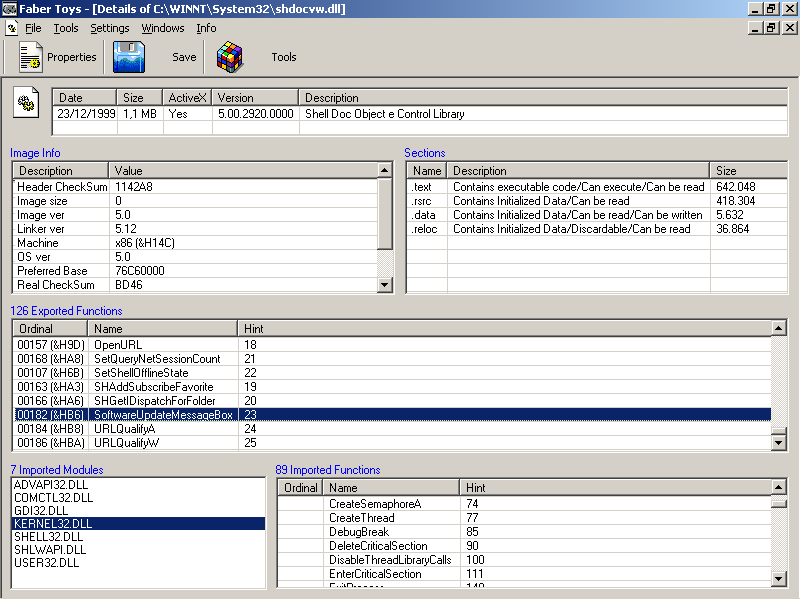The height and width of the screenshot is (600, 800).
Task: Click the file gear icon beside details table
Action: [27, 104]
